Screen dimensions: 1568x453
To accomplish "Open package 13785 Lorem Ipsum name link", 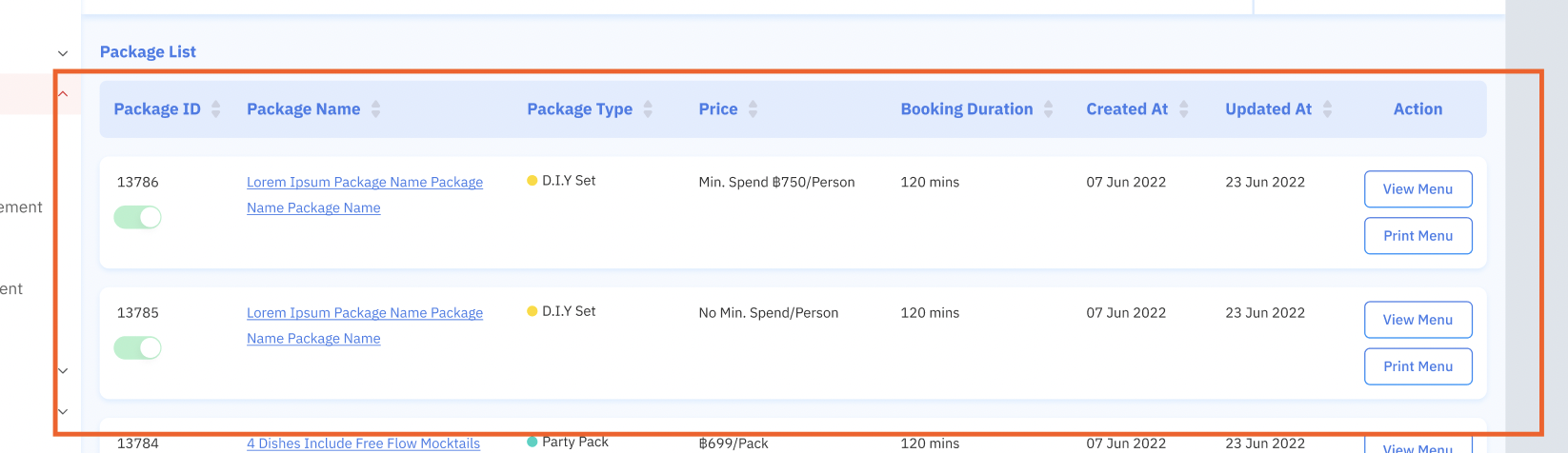I will (x=364, y=313).
